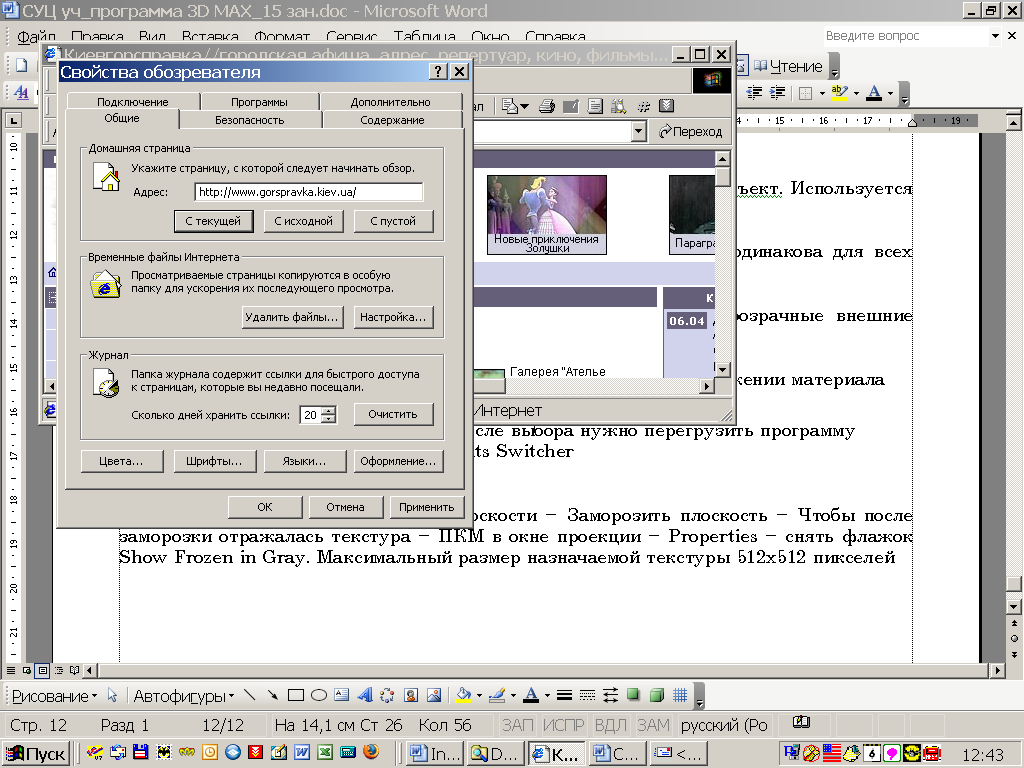Switch to Содержание tab
The image size is (1024, 768).
click(x=392, y=120)
